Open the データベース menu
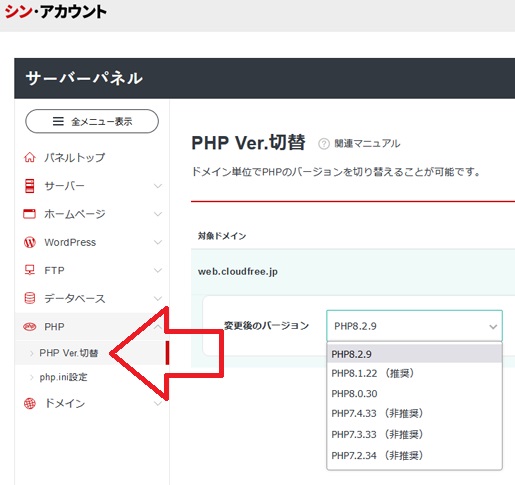Screen dimensions: 515x485 tap(75, 299)
